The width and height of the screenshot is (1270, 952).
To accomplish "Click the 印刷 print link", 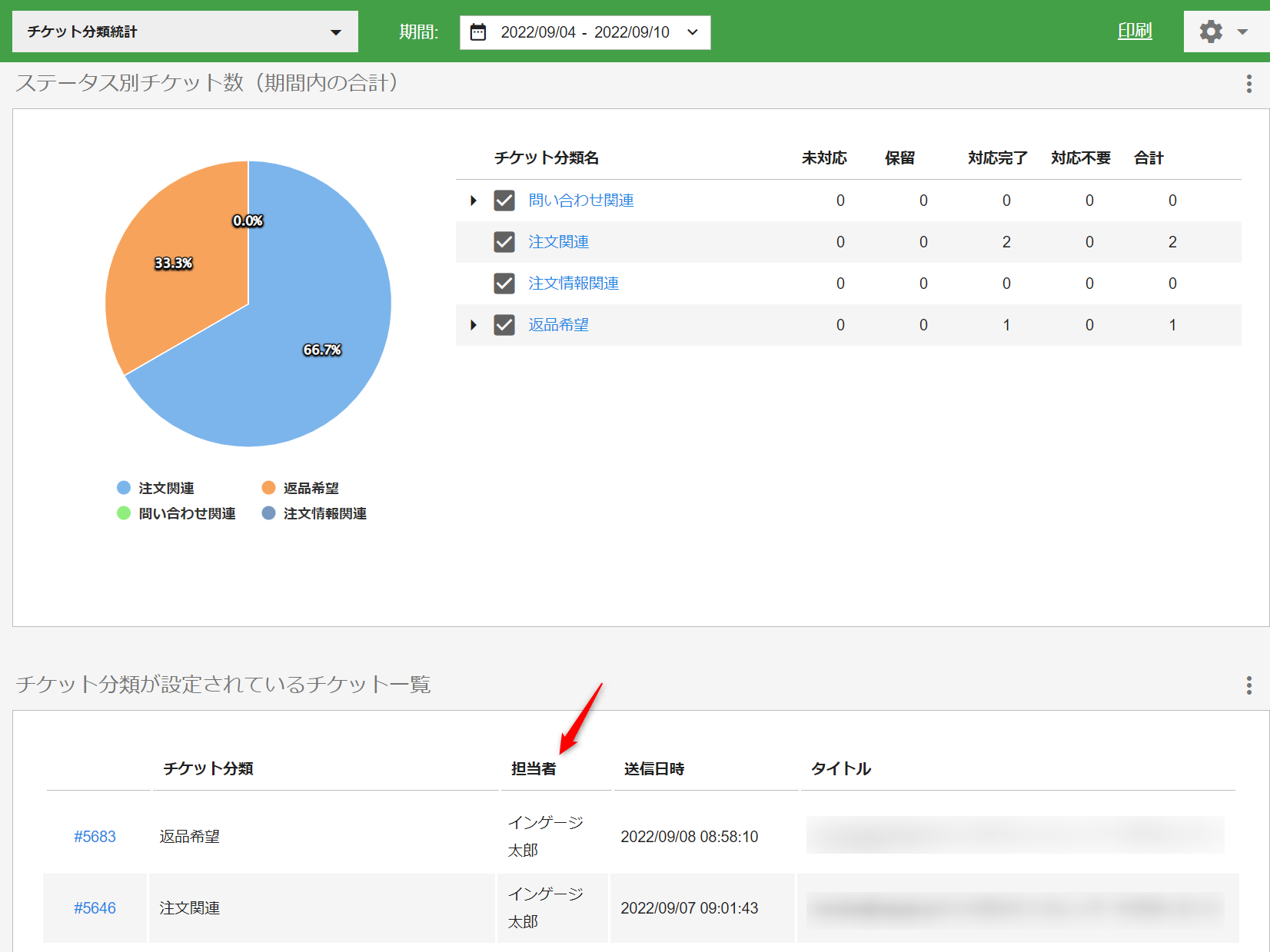I will (1135, 31).
